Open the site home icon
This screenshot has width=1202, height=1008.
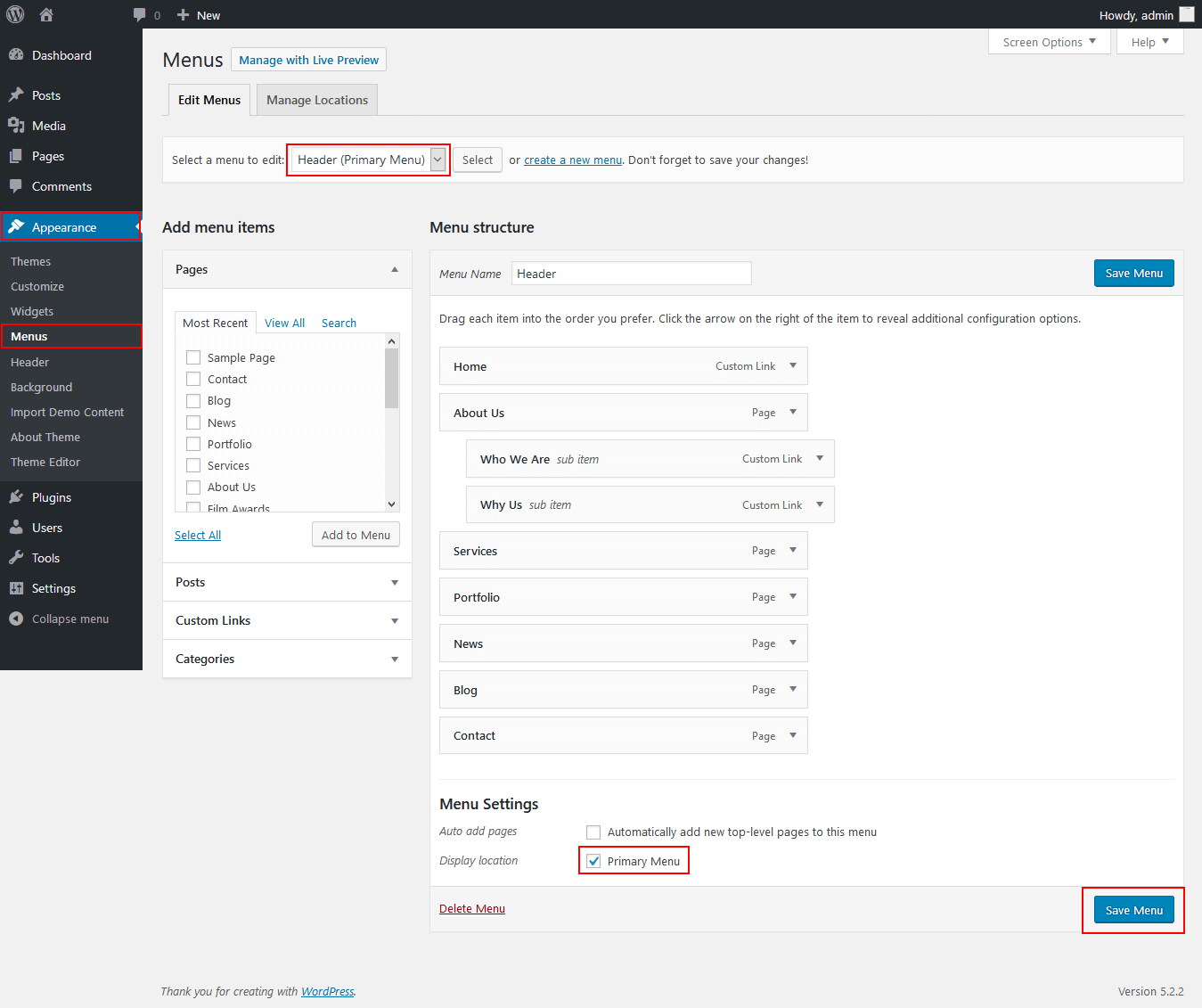click(x=46, y=14)
